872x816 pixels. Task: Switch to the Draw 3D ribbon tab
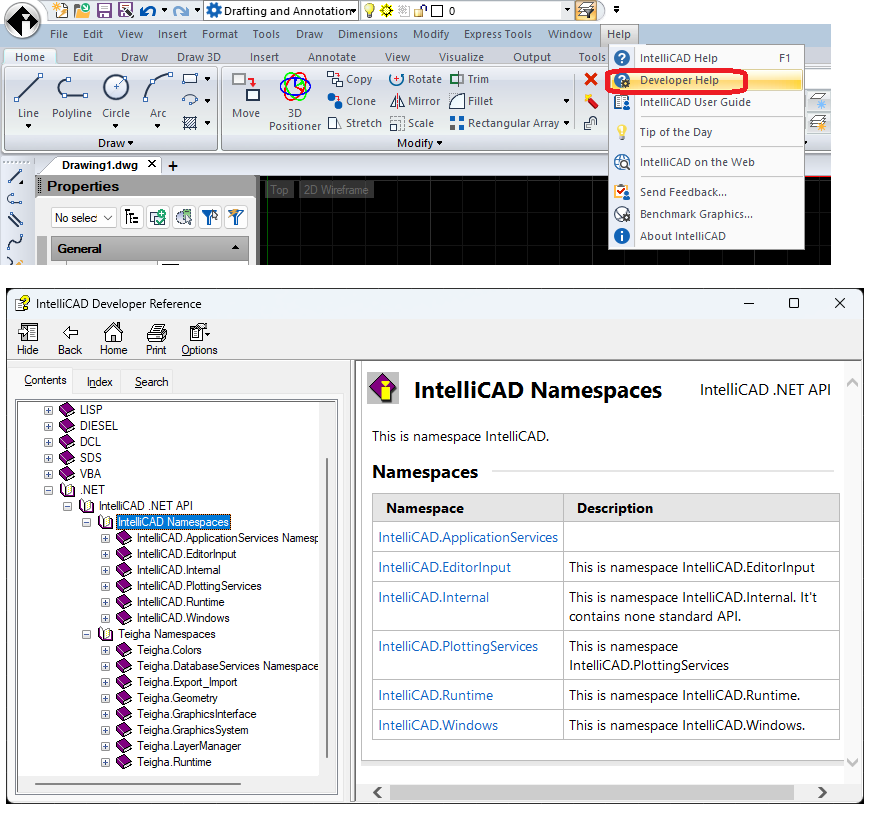point(199,57)
